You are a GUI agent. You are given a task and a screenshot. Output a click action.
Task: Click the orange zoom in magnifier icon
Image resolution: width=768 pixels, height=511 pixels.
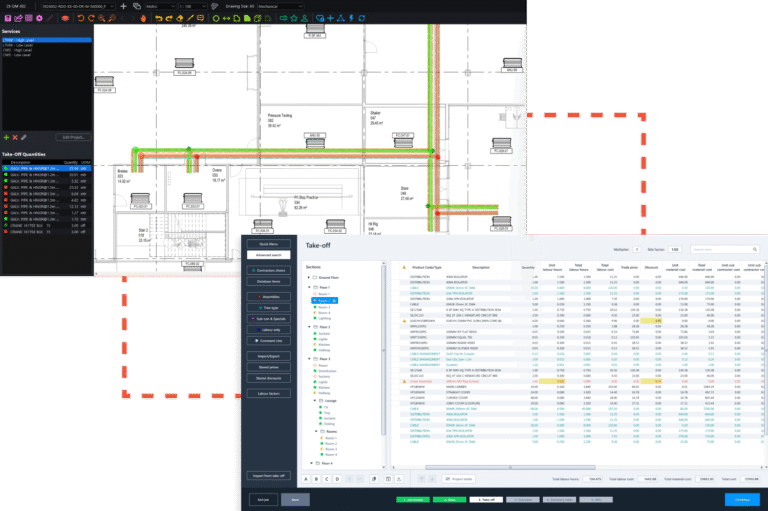101,18
